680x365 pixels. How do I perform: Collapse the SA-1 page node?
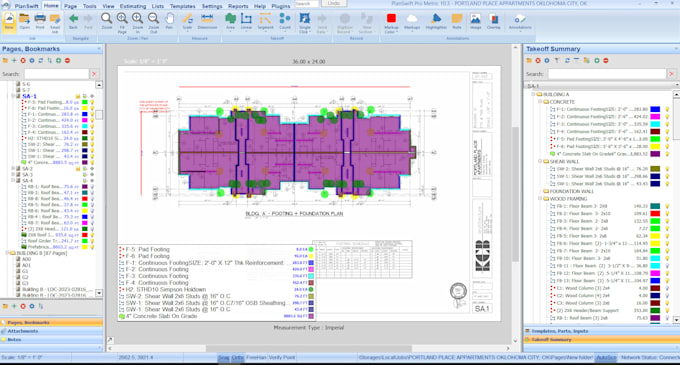(13, 96)
